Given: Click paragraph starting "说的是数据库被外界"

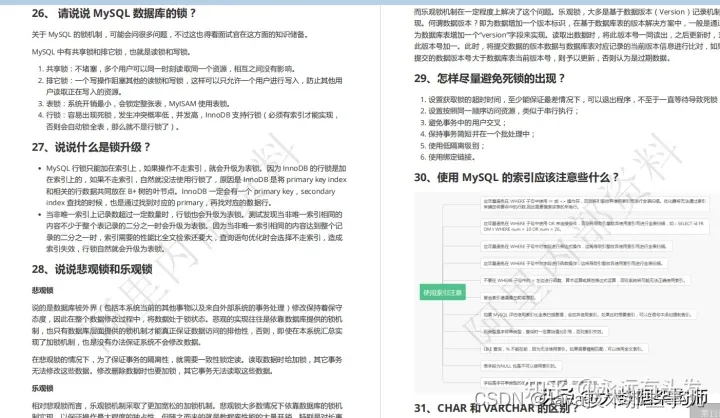Looking at the screenshot, I should coord(187,325).
